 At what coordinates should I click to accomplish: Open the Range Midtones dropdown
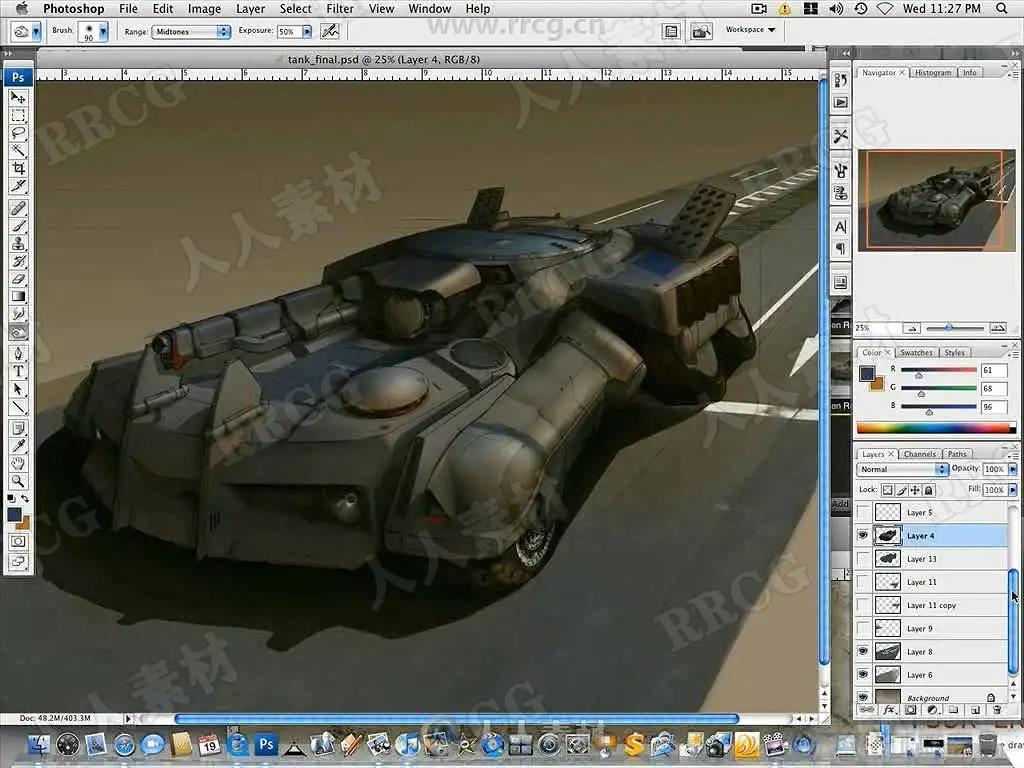(191, 31)
